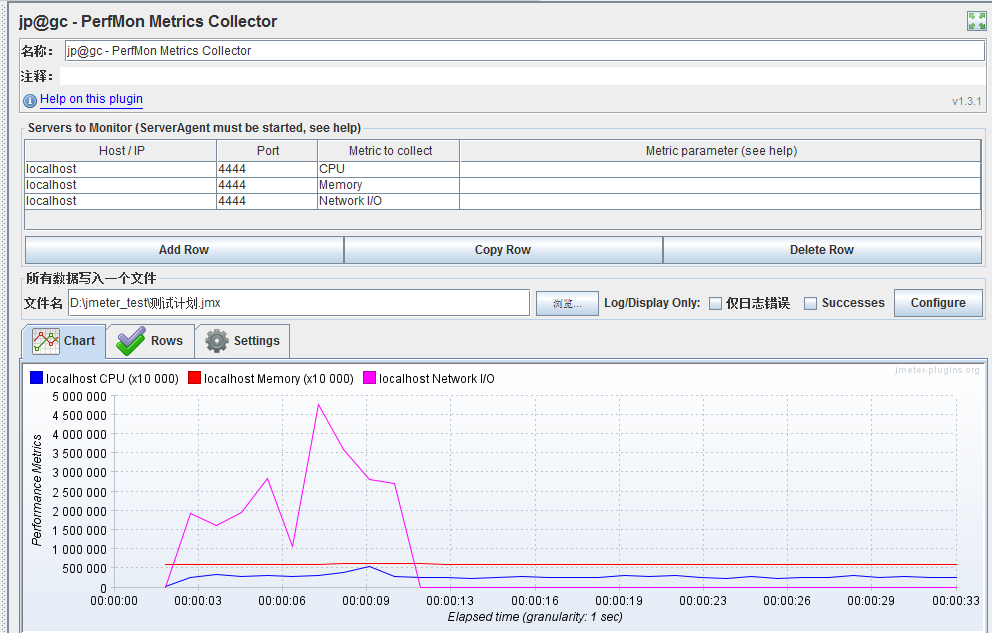
Task: Open Help on this plugin link
Action: click(91, 99)
